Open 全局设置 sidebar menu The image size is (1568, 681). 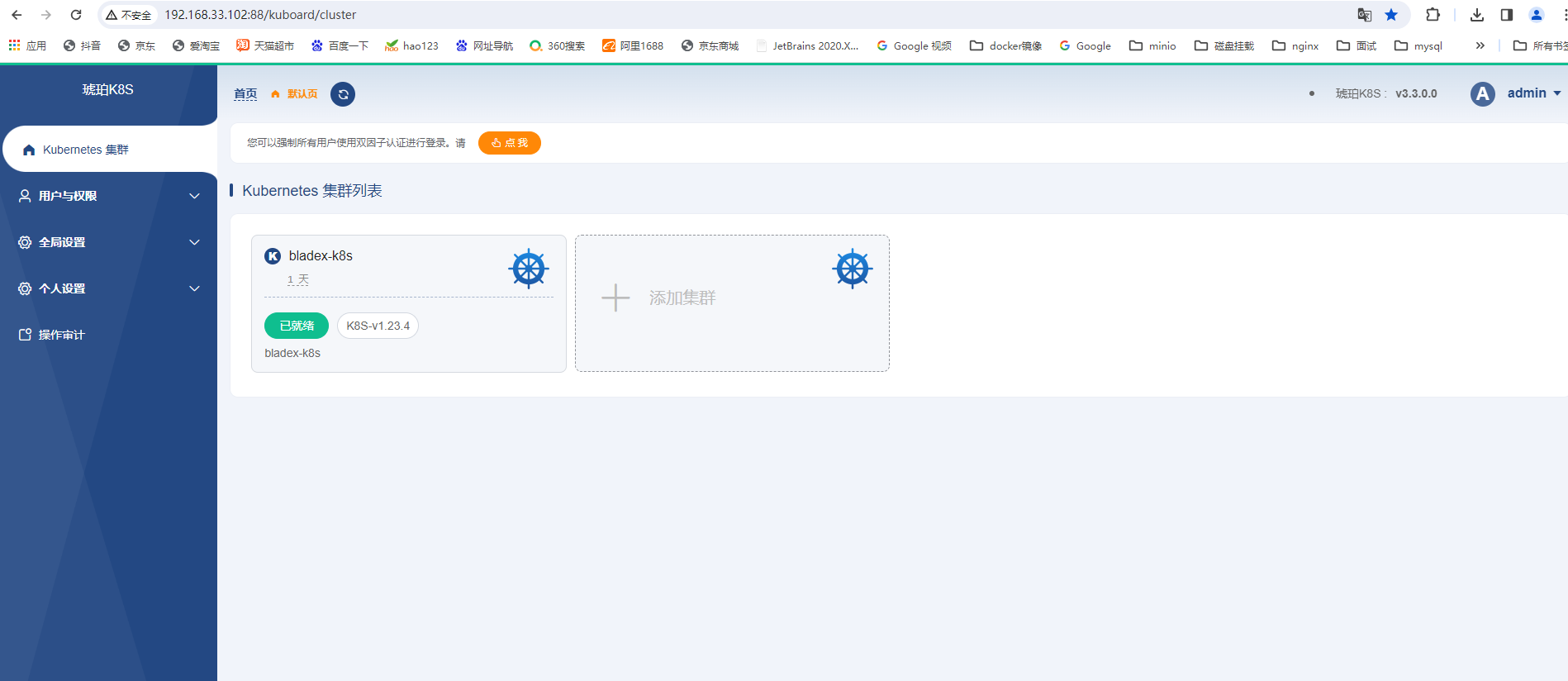coord(109,242)
